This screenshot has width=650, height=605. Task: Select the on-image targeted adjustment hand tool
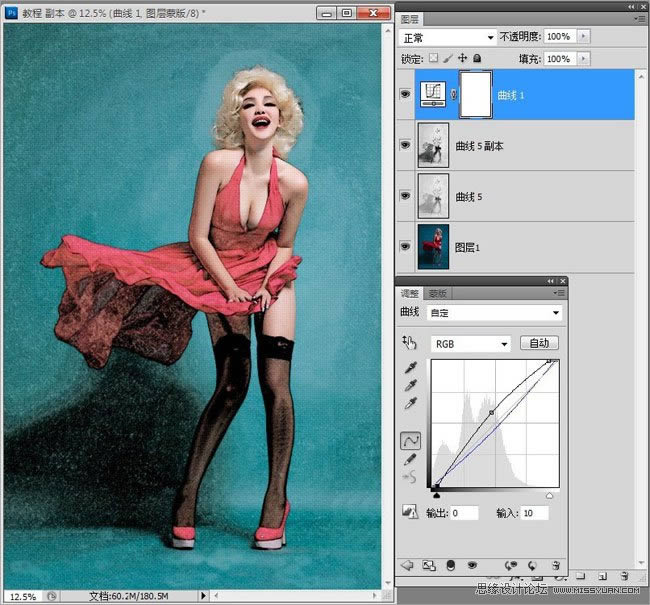click(409, 343)
